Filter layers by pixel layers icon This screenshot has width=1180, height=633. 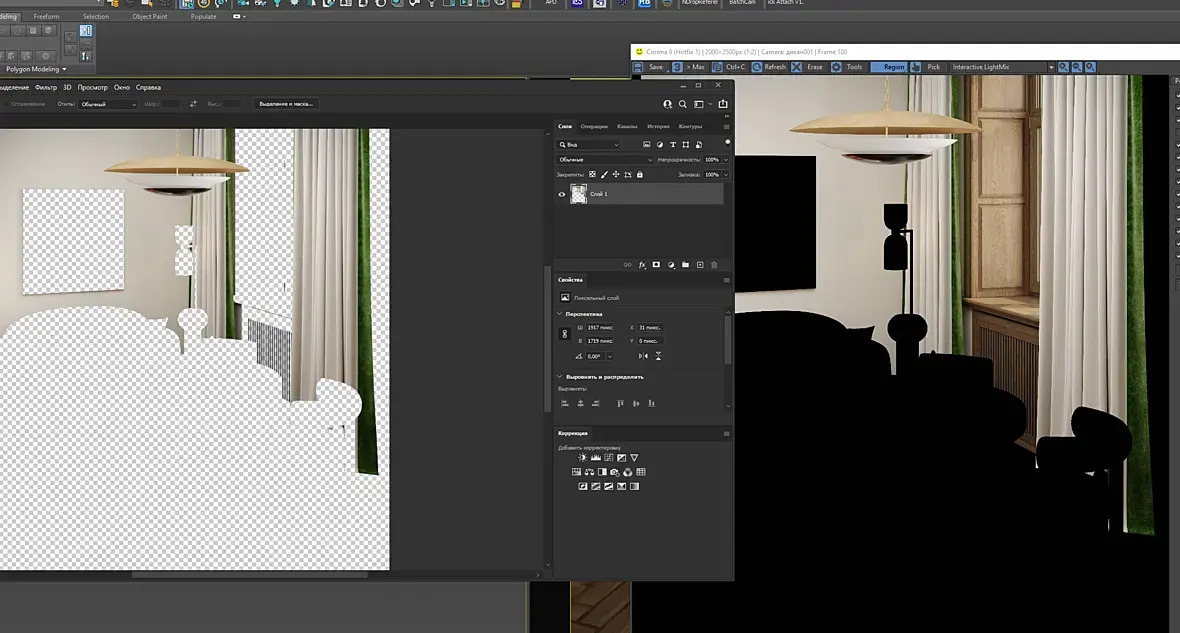646,145
